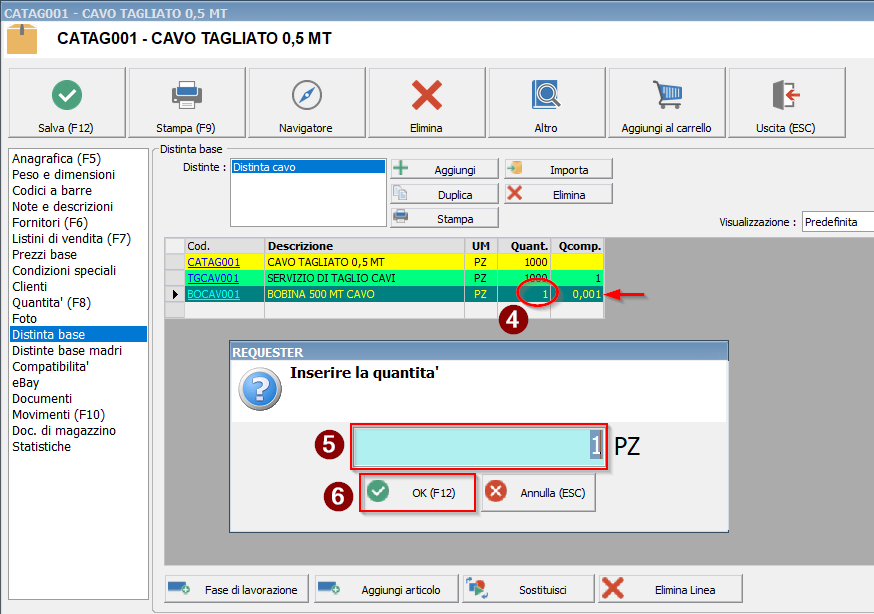
Task: Click the green Salva (F12) checkmark icon
Action: [67, 96]
